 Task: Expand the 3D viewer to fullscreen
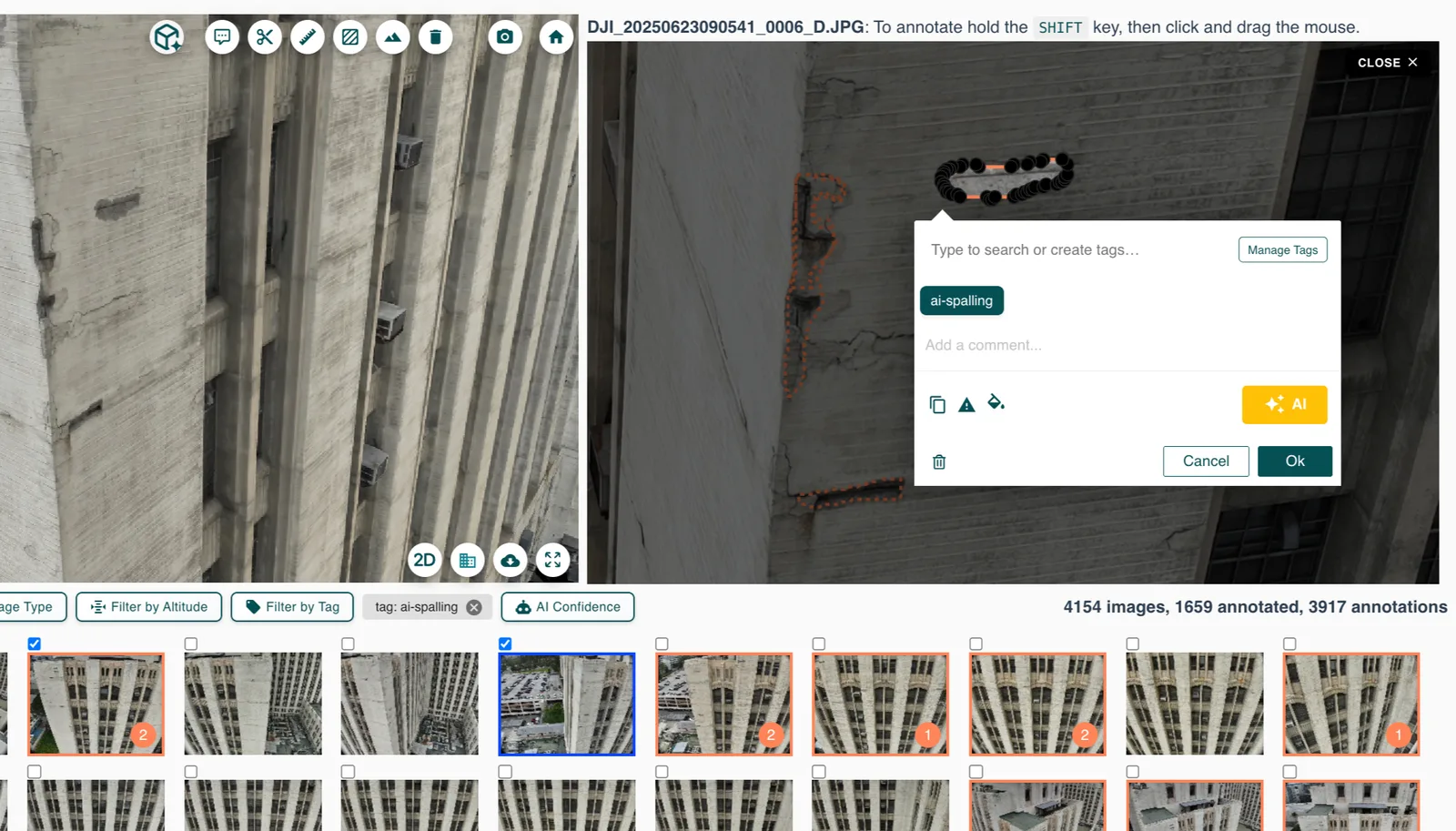click(553, 560)
